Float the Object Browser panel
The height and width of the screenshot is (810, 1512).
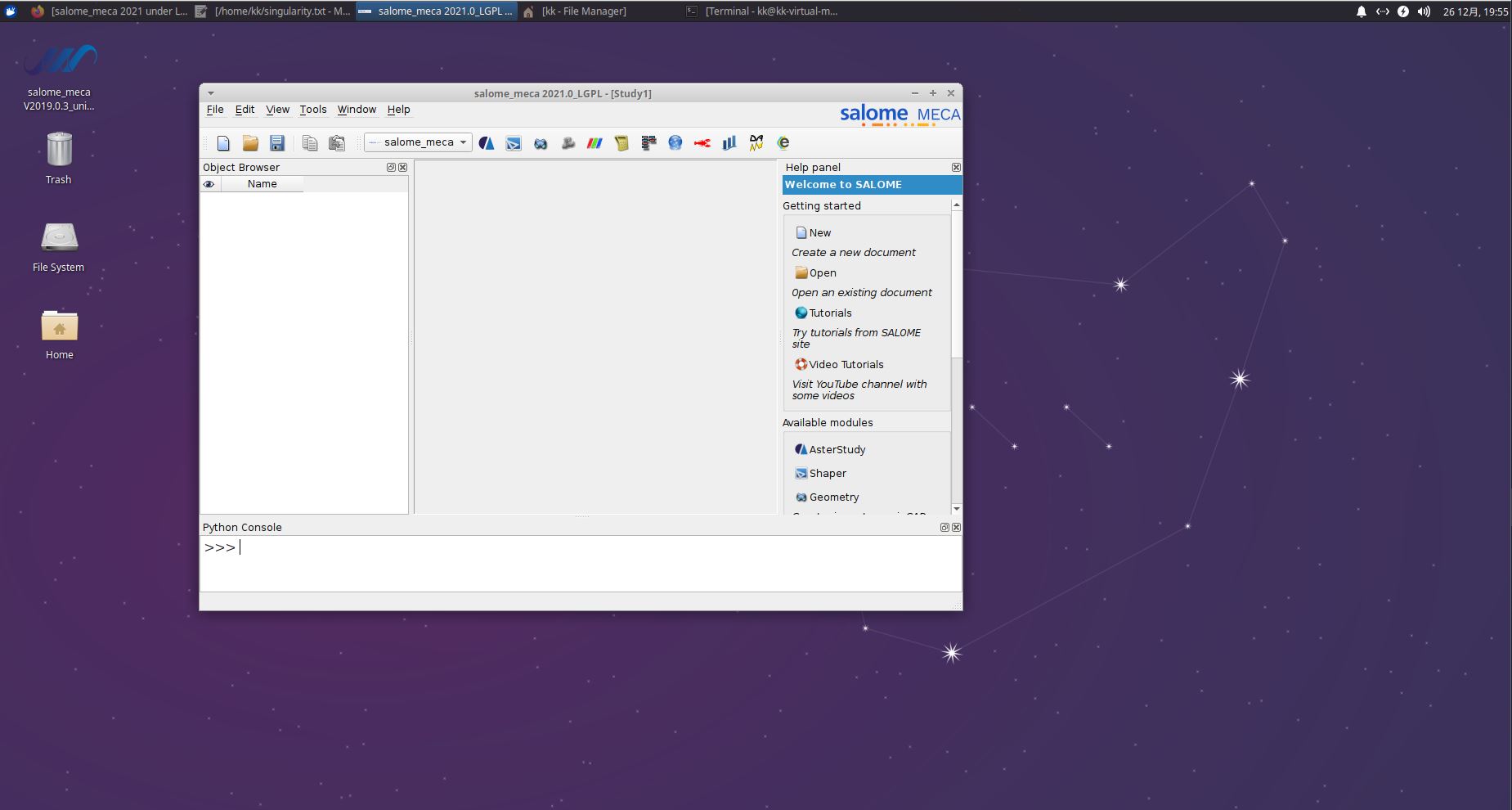(x=391, y=167)
